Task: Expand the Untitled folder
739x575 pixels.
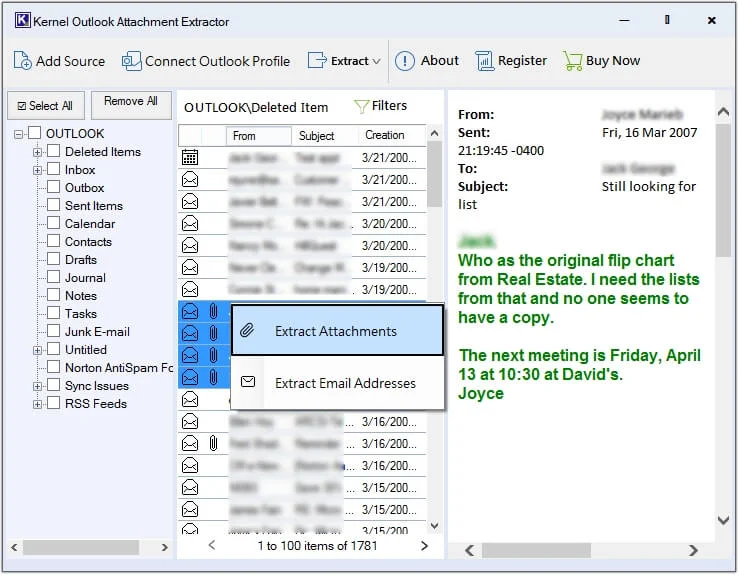Action: 37,350
